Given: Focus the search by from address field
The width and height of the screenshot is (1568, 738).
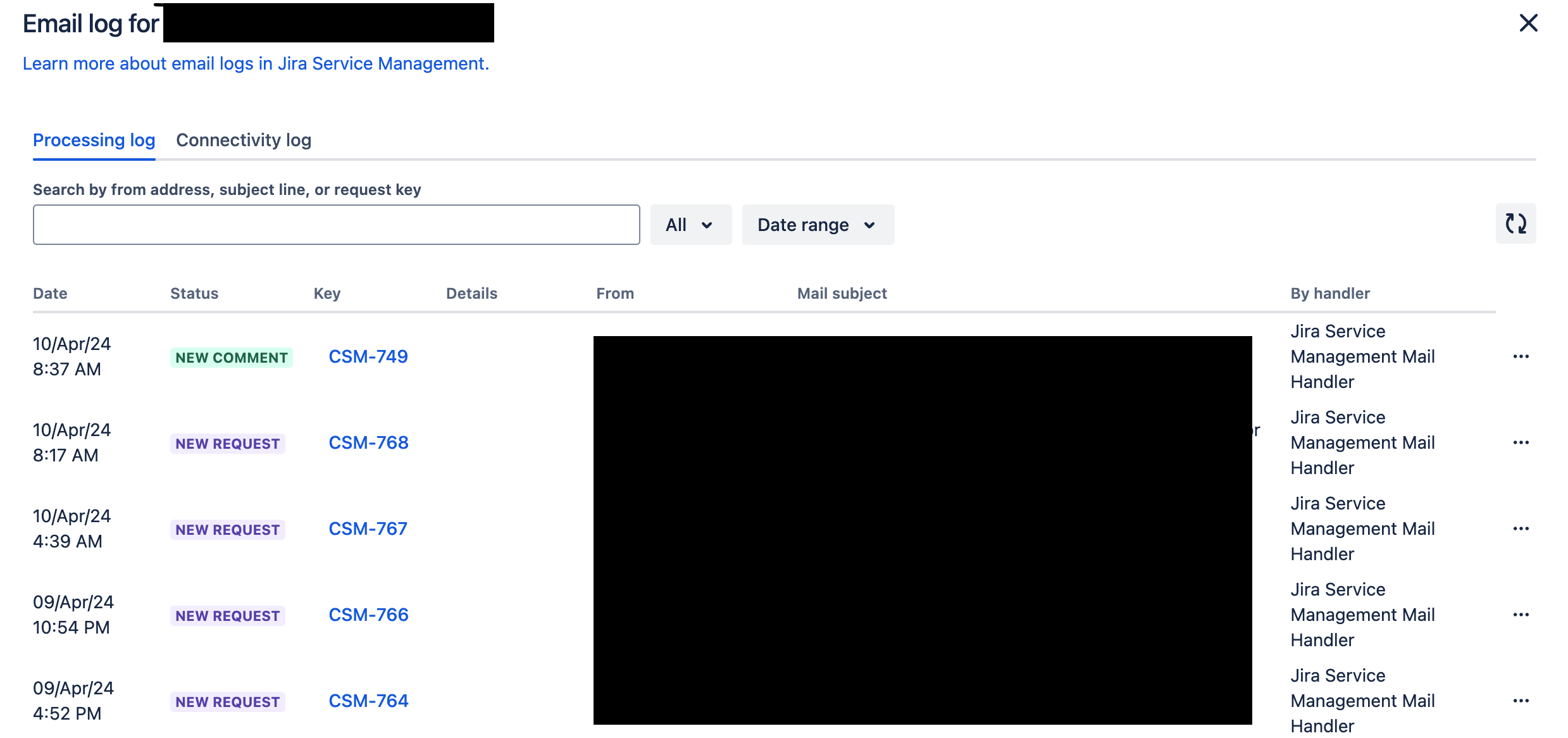Looking at the screenshot, I should [336, 225].
